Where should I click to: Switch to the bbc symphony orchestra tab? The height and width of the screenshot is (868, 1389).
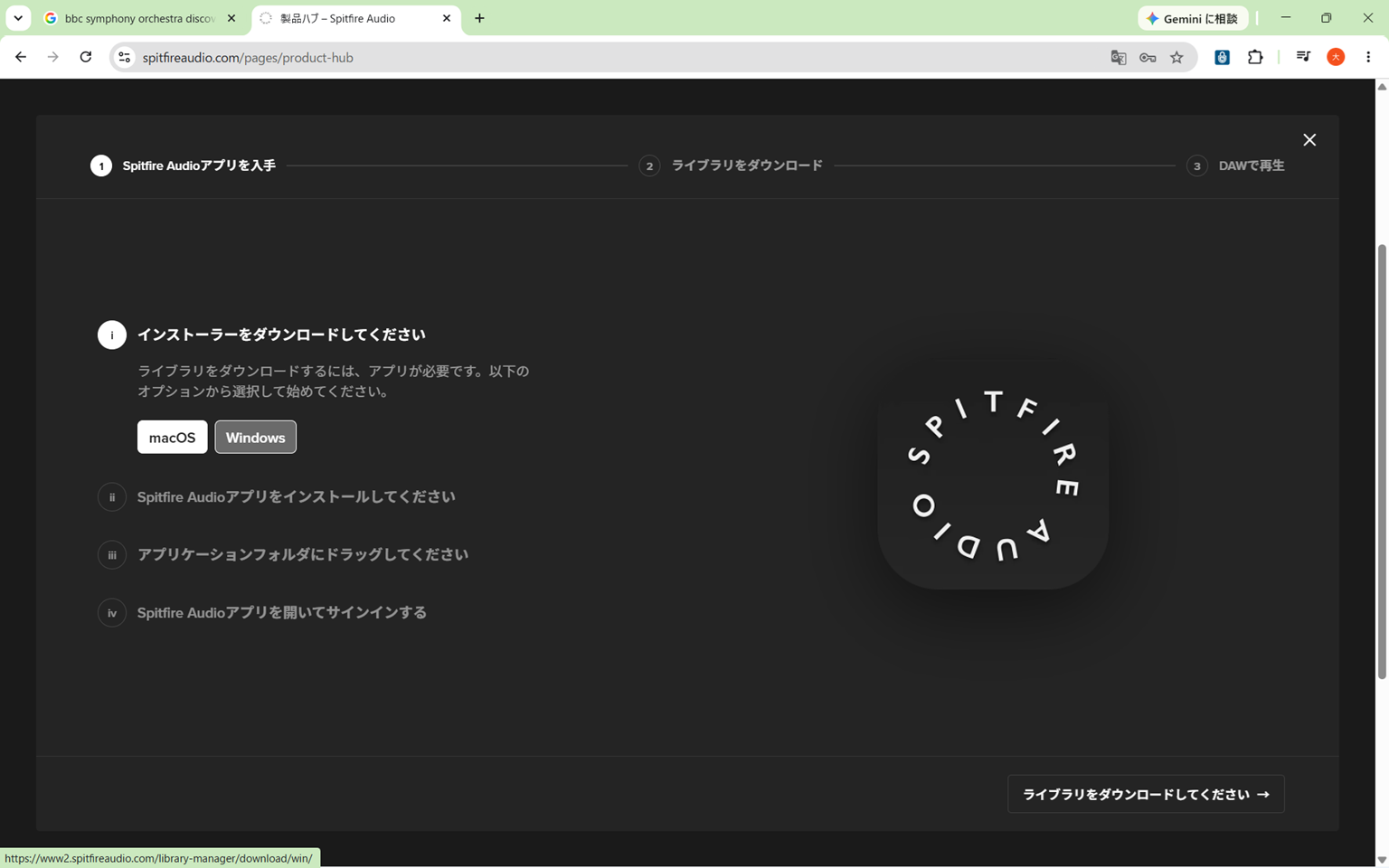140,18
